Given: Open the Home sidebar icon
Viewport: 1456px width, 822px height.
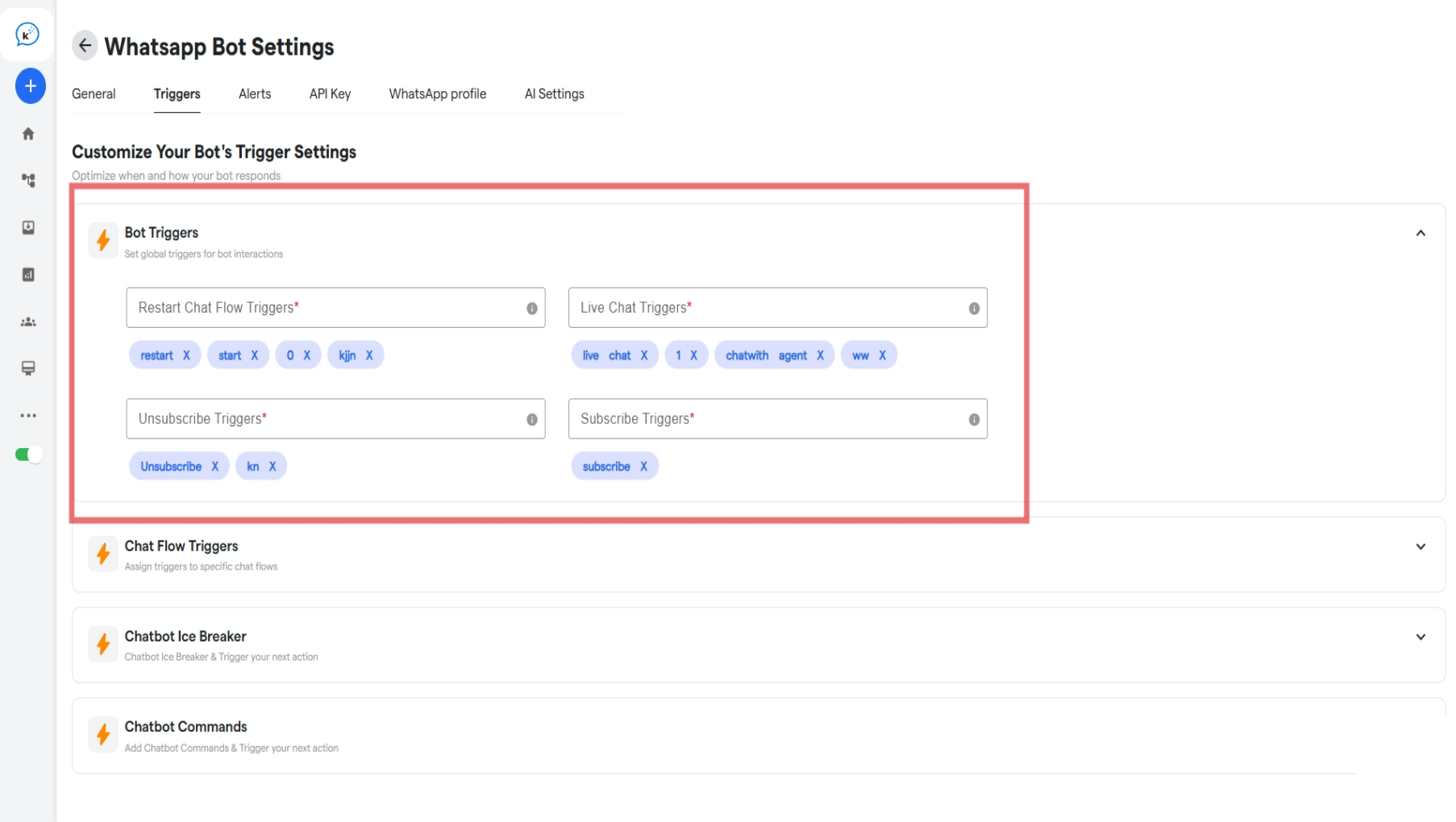Looking at the screenshot, I should pyautogui.click(x=28, y=134).
